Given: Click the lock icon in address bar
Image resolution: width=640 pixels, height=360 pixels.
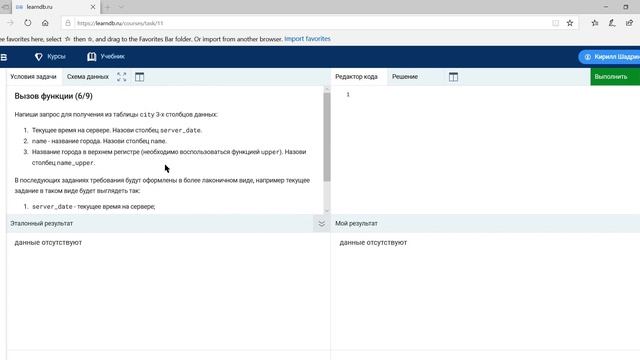Looking at the screenshot, I should [68, 23].
